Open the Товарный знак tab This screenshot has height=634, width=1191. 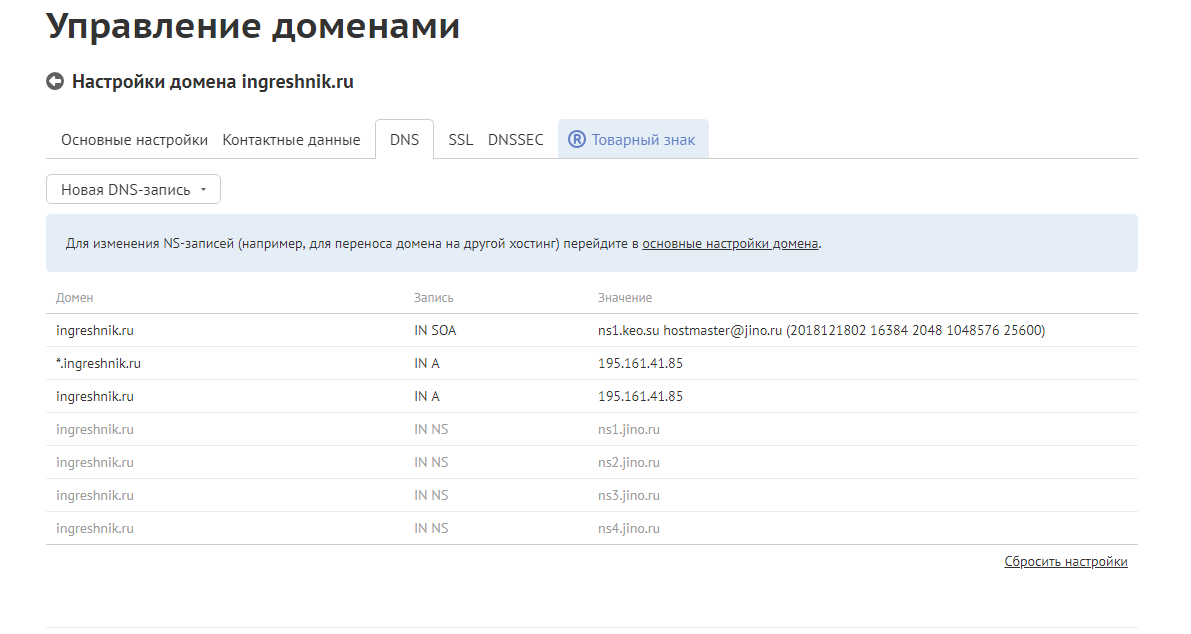[x=642, y=140]
